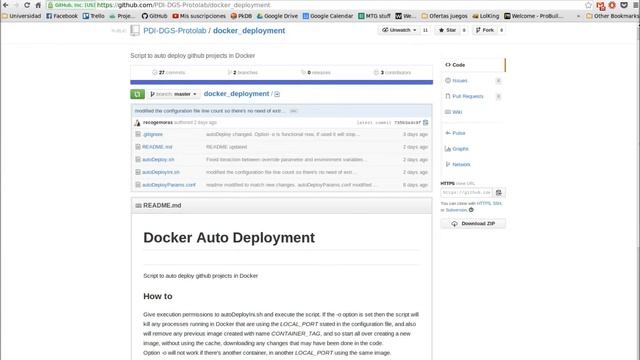The image size is (640, 360).
Task: Click the new file icon beside the path
Action: [277, 94]
